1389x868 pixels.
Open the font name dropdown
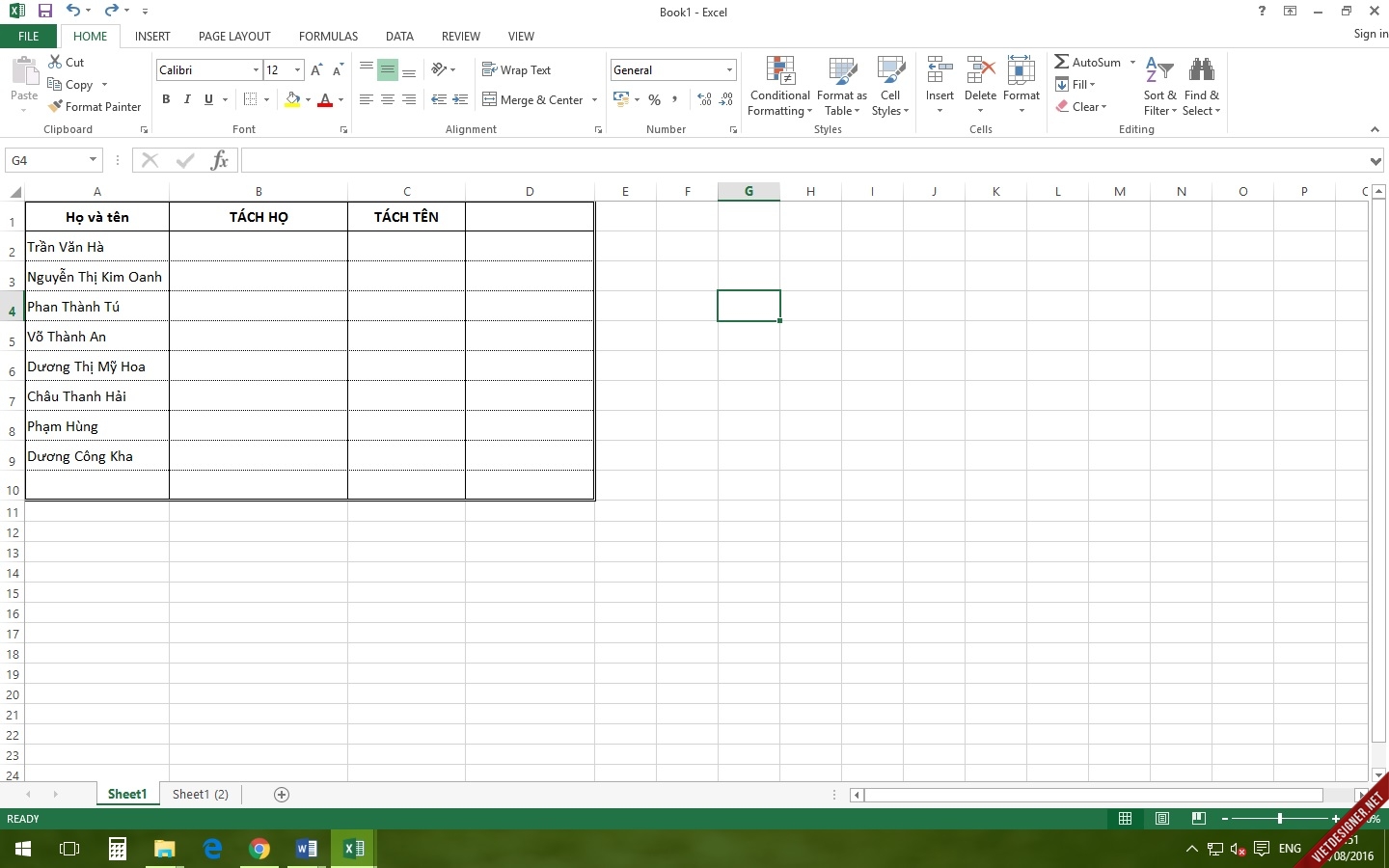256,70
